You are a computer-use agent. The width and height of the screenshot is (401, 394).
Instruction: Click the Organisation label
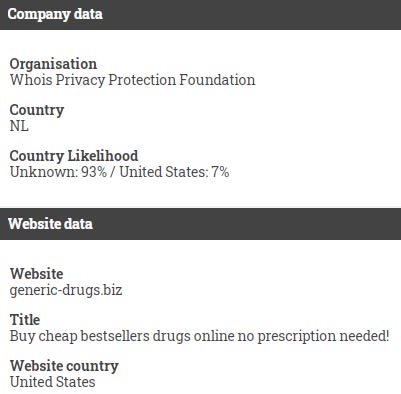click(53, 64)
